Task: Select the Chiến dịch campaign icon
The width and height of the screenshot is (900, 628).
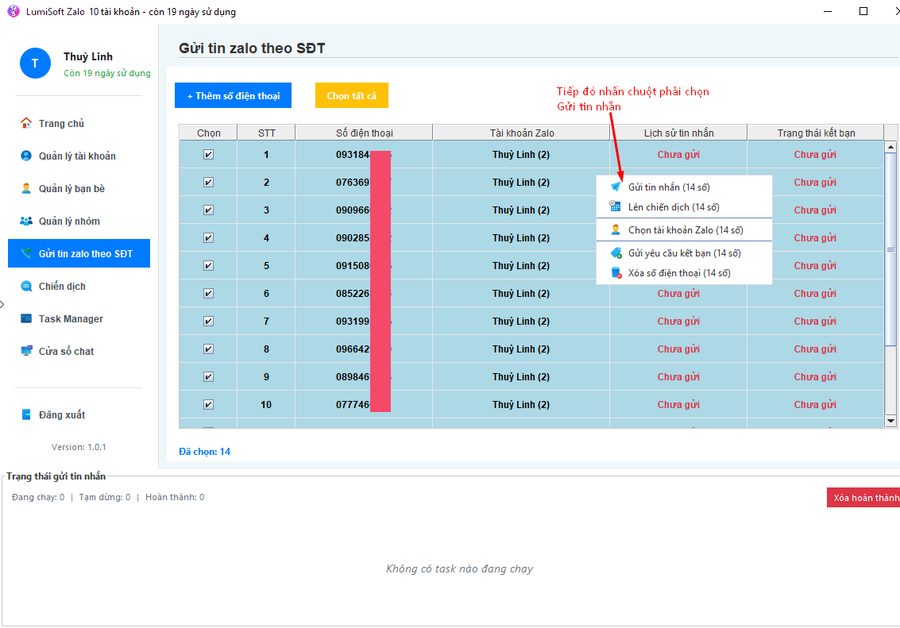Action: (x=27, y=286)
